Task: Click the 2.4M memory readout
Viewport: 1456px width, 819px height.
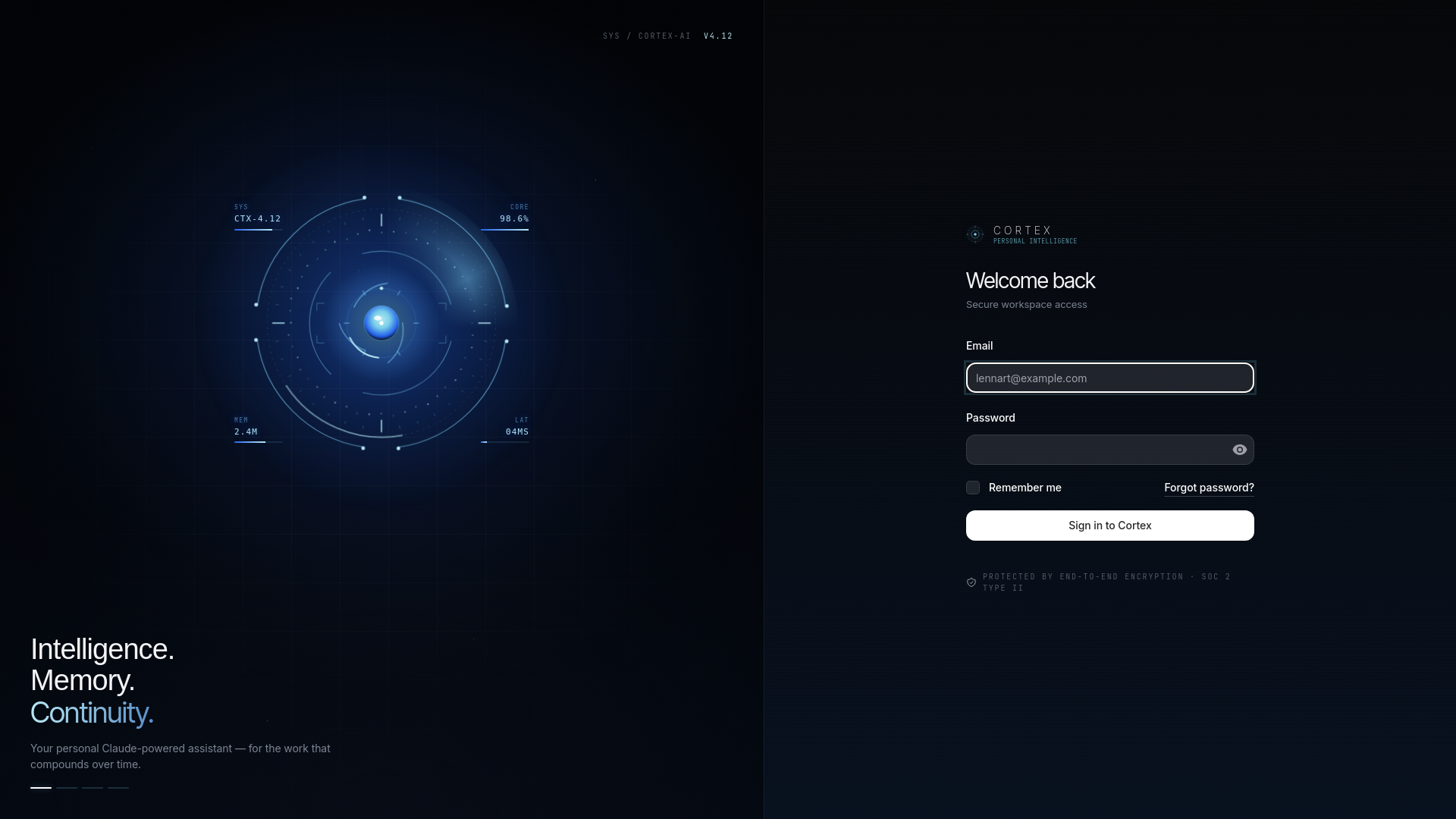Action: point(246,431)
